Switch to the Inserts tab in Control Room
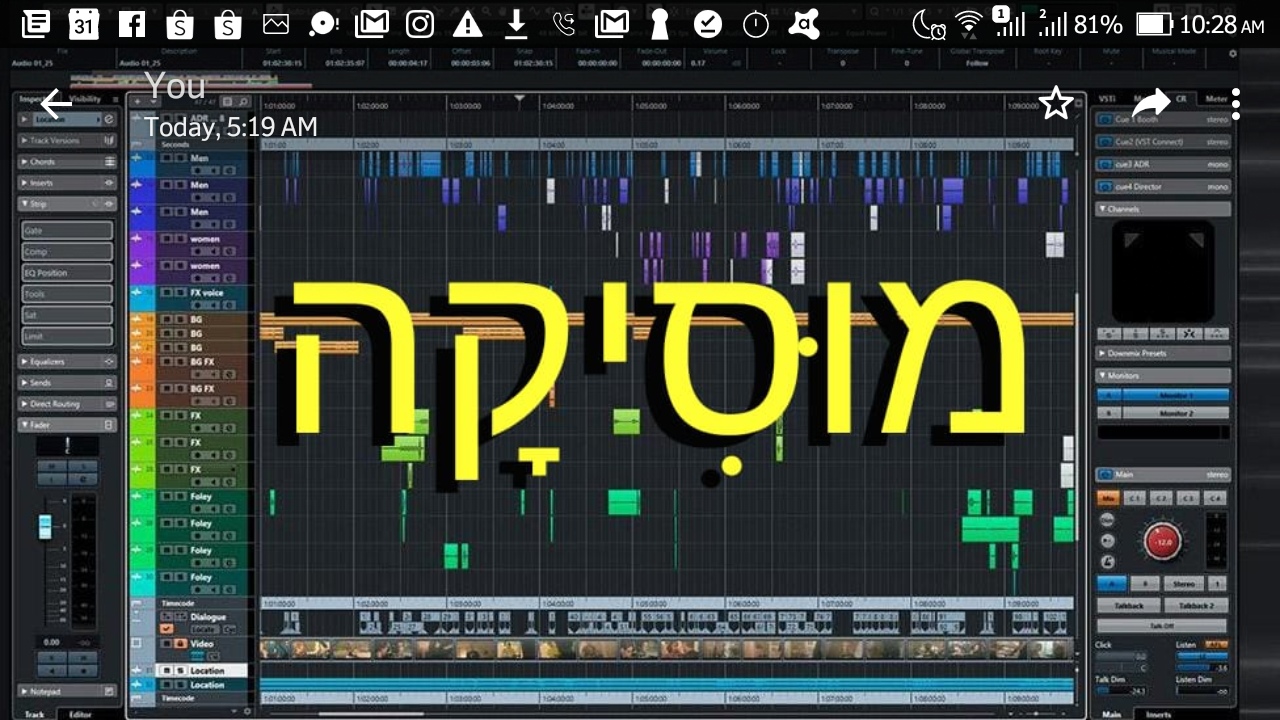The width and height of the screenshot is (1280, 720). tap(1158, 714)
